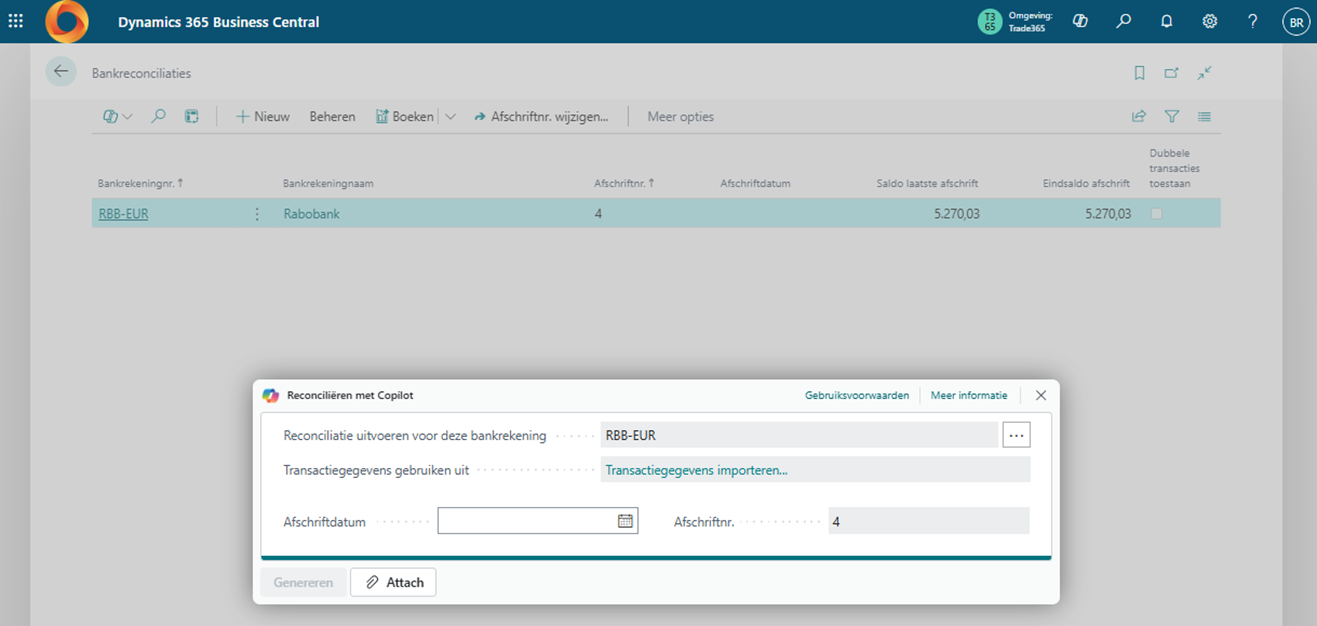Open the Beheren menu
The height and width of the screenshot is (626, 1317).
coord(332,117)
